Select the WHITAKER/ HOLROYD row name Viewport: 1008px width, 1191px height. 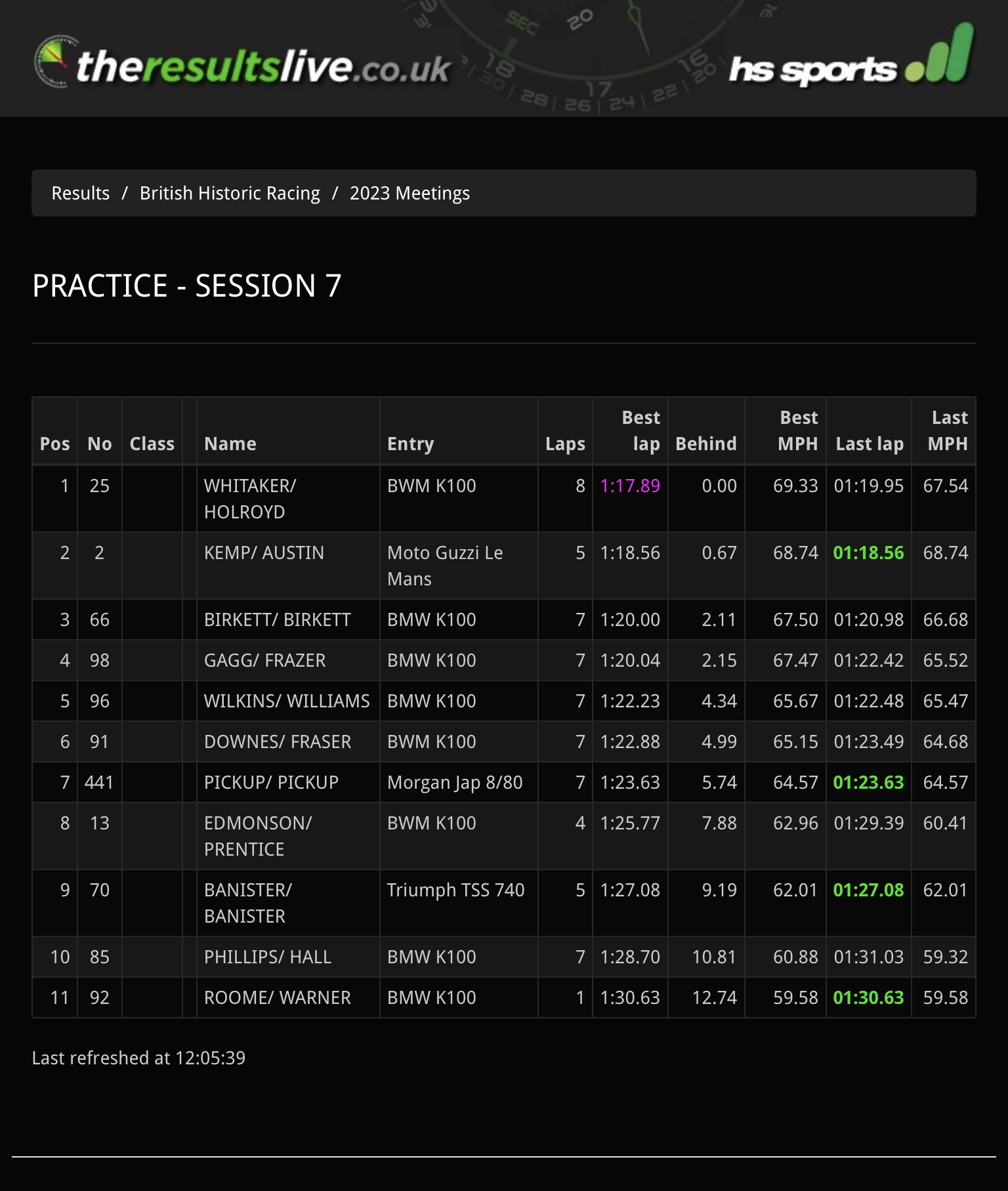(250, 499)
